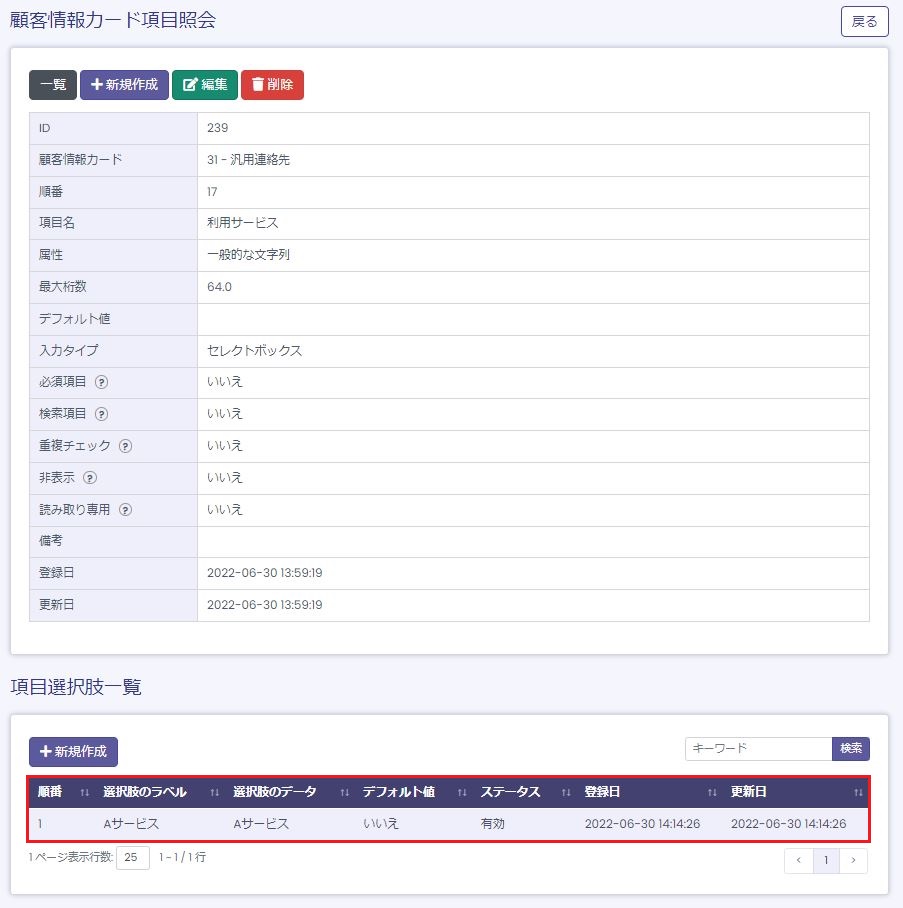Image resolution: width=903 pixels, height=908 pixels.
Task: Click the help icon beside 必須項目
Action: 101,382
